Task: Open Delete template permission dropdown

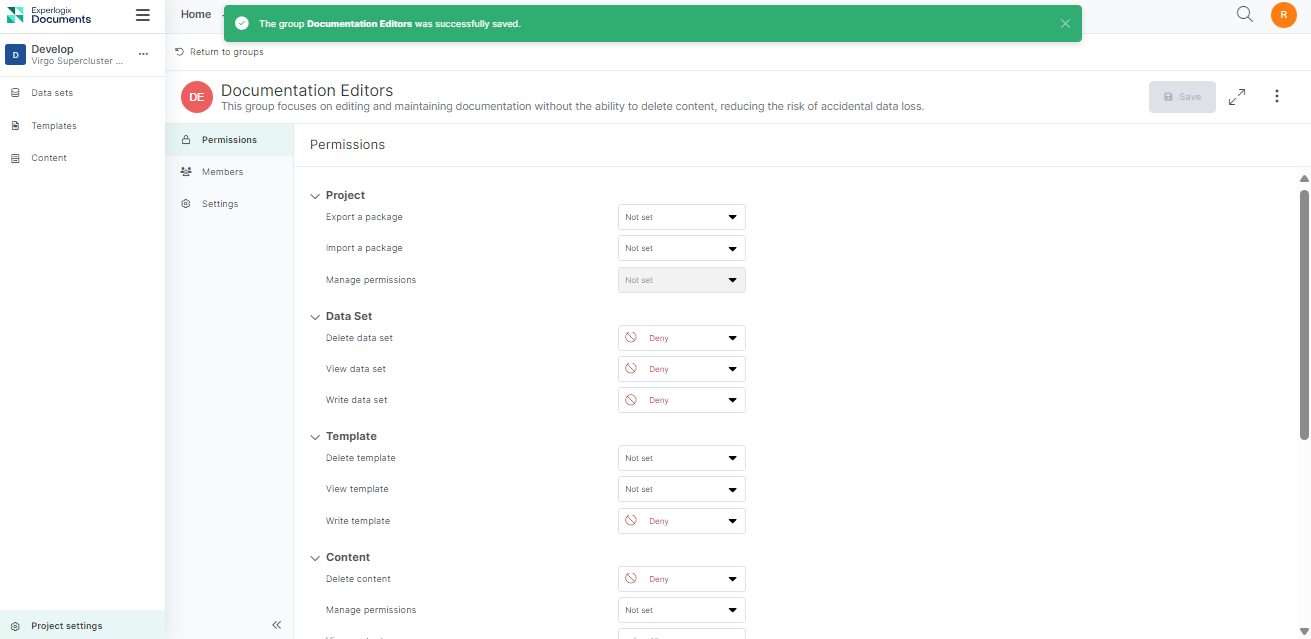Action: [x=682, y=458]
